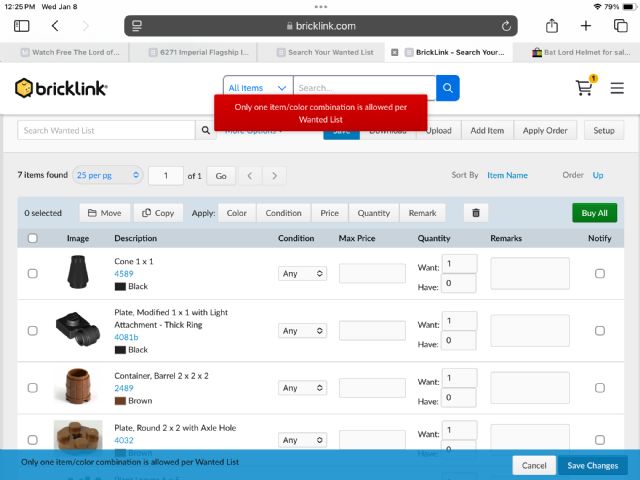Image resolution: width=640 pixels, height=480 pixels.
Task: Click the trash delete icon
Action: pos(476,213)
